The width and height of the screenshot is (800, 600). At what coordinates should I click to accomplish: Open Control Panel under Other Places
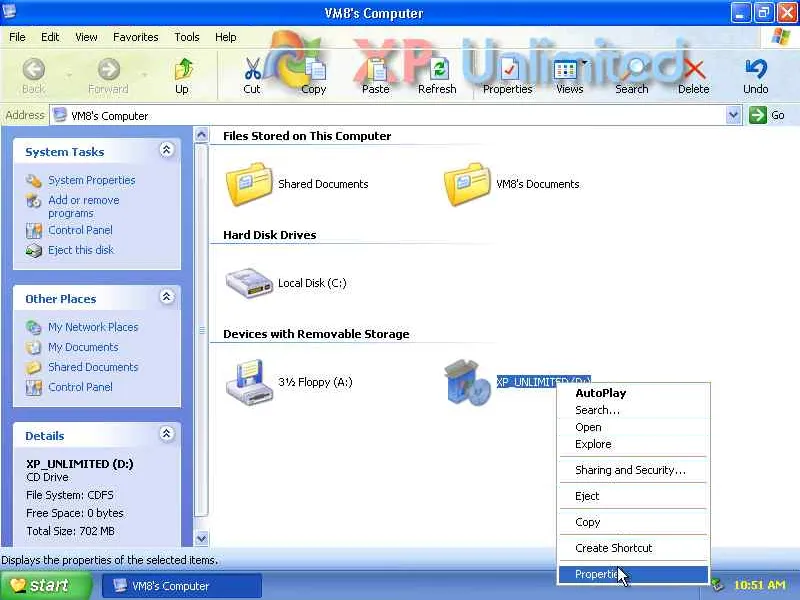[x=80, y=387]
